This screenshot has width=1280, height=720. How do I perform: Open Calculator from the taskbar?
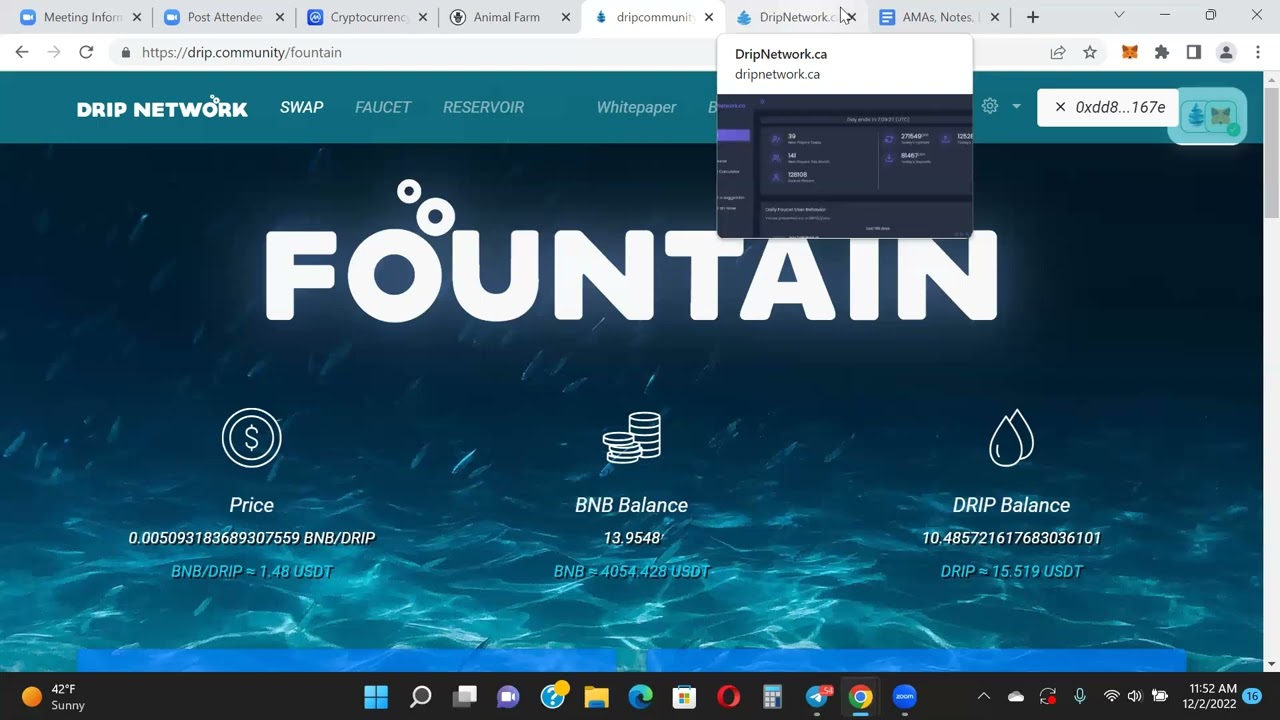tap(772, 697)
